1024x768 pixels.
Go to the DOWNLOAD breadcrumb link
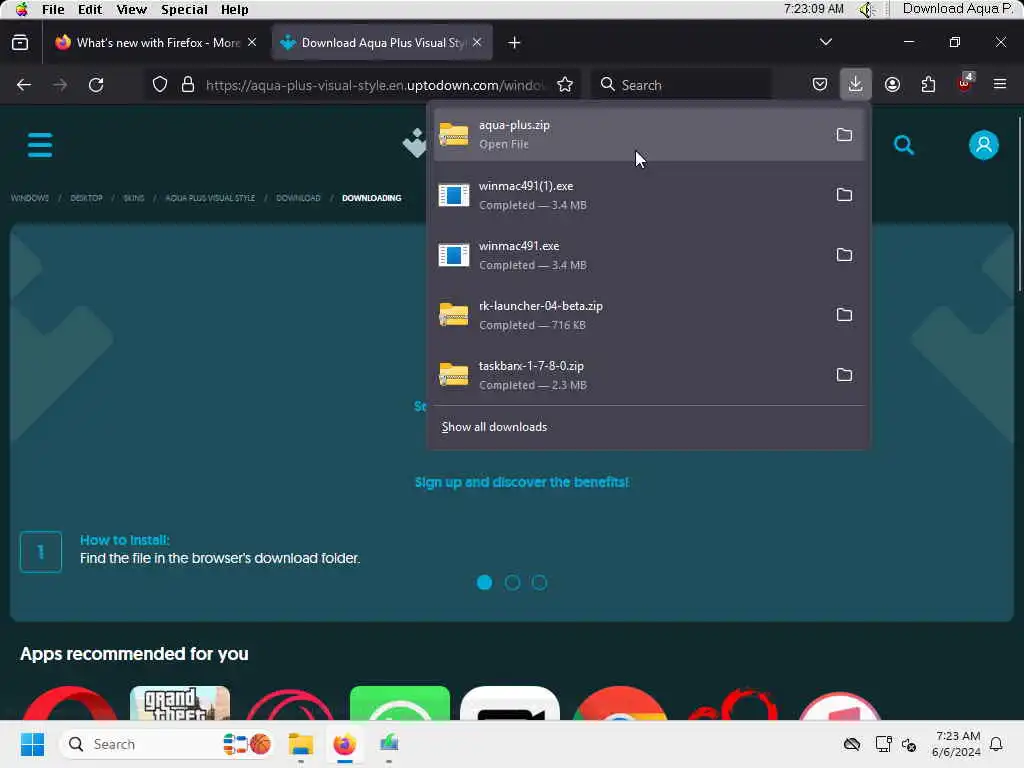(x=298, y=198)
